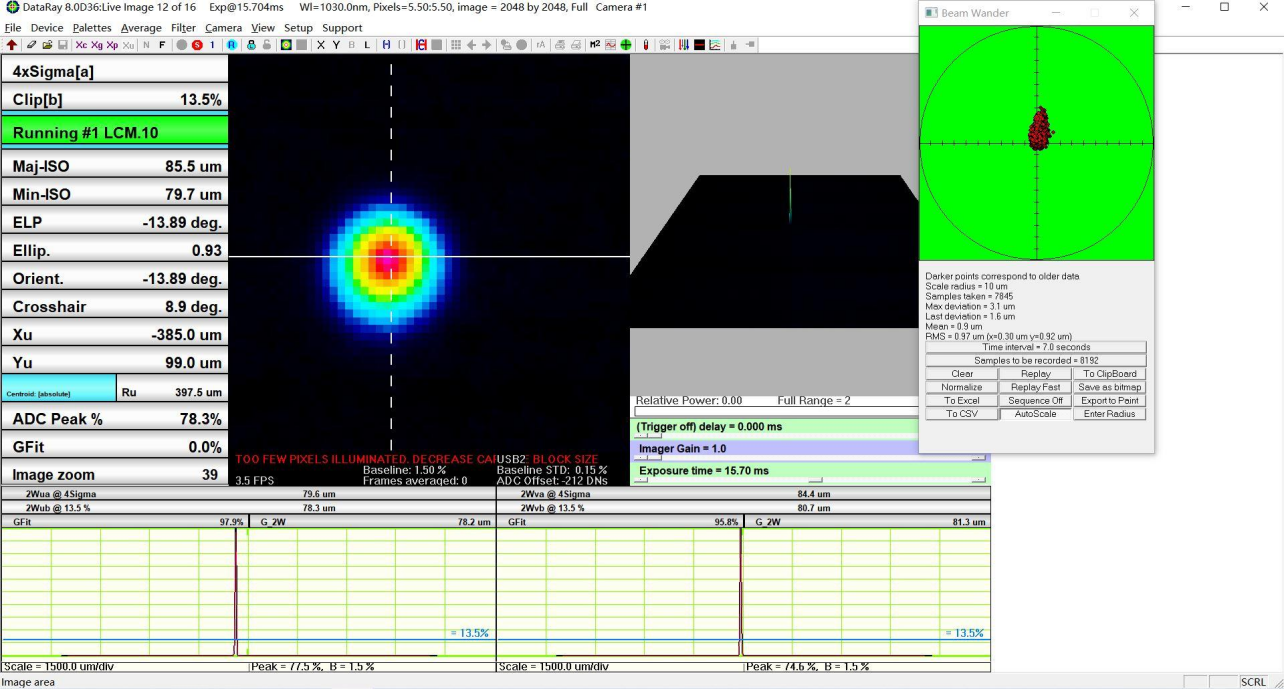Click the To Excel button
The width and height of the screenshot is (1284, 689).
pyautogui.click(x=961, y=401)
